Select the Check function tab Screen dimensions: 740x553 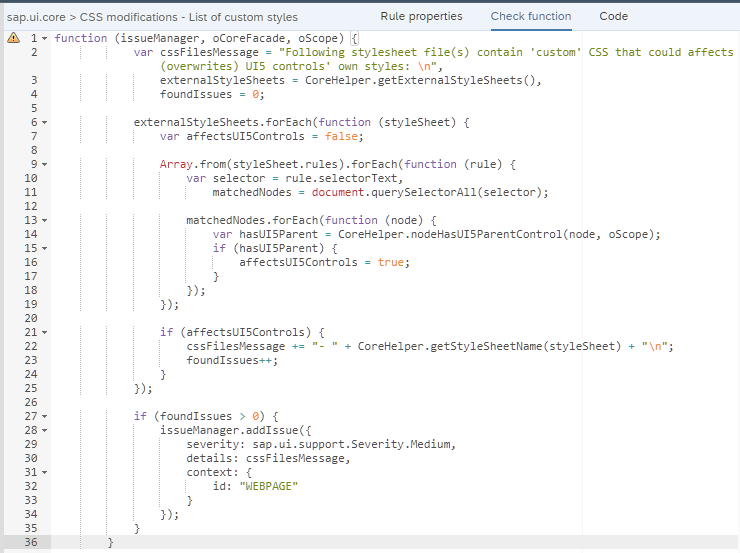pos(530,16)
